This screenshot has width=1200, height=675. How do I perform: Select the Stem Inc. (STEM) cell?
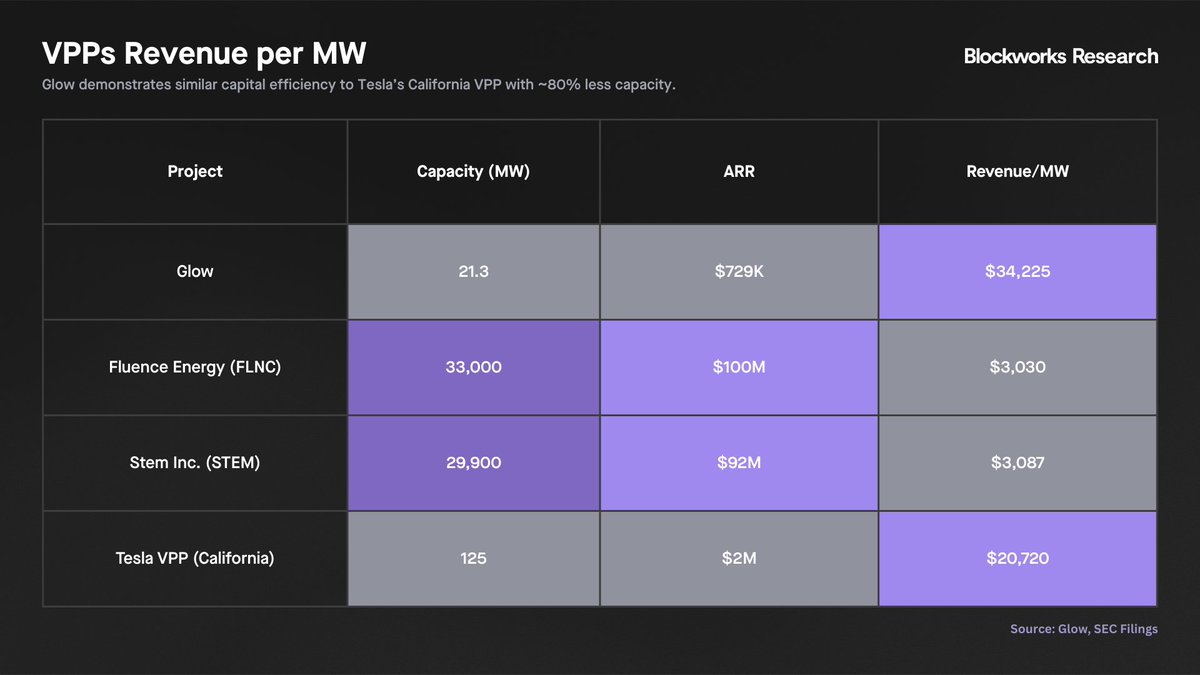click(x=195, y=463)
